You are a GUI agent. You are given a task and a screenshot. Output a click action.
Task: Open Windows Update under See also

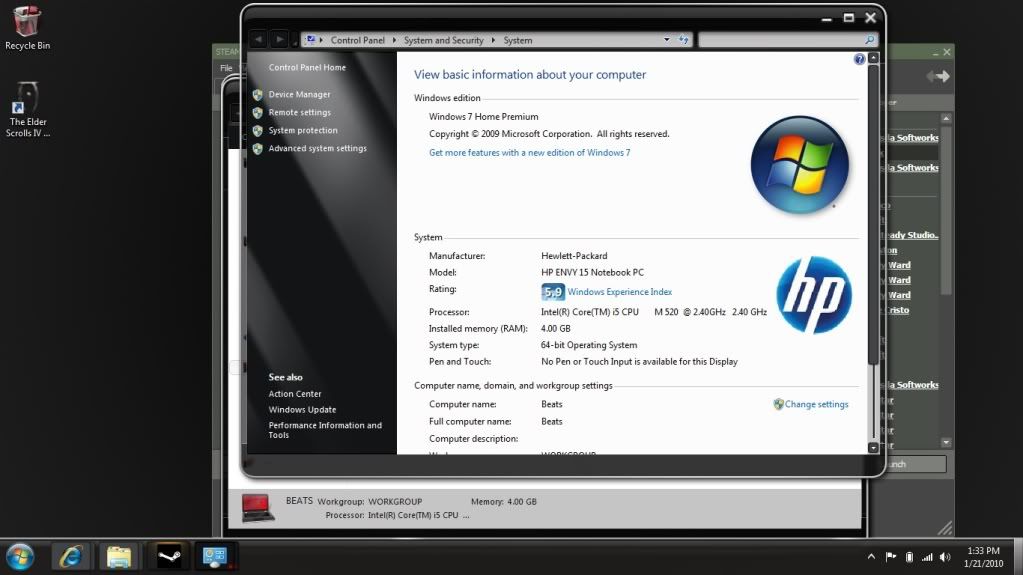(302, 409)
